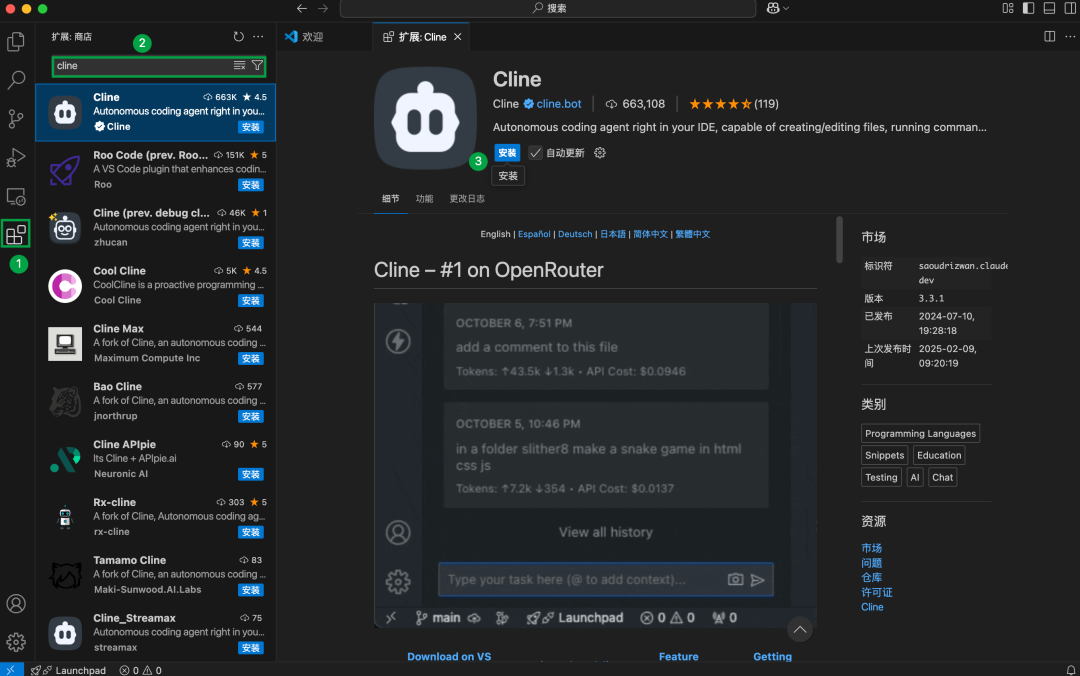Screen dimensions: 1080x676
Task: Toggle the bottom panel
Action: pos(1049,8)
